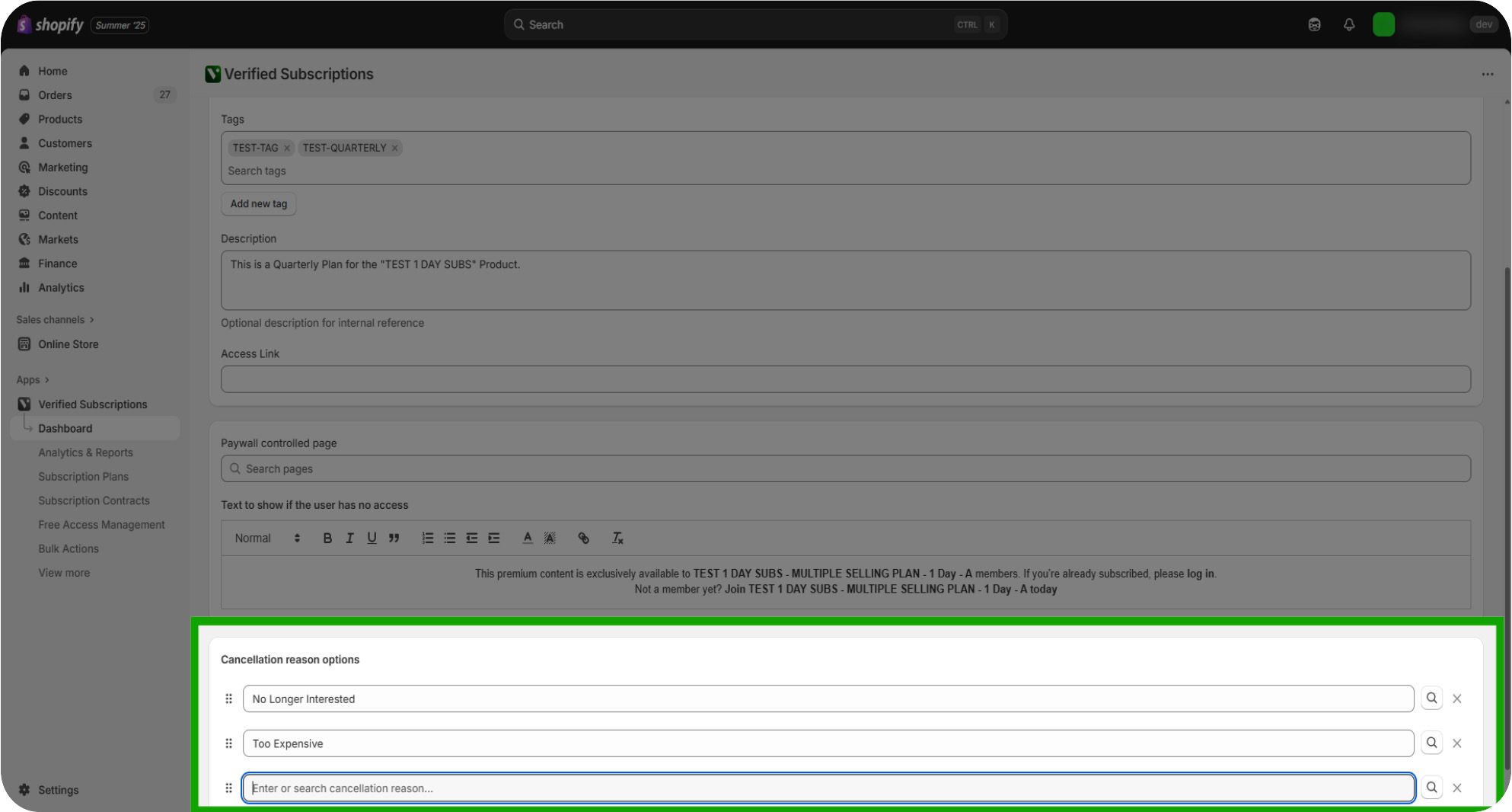
Task: Expand Sales channels section
Action: pos(55,319)
